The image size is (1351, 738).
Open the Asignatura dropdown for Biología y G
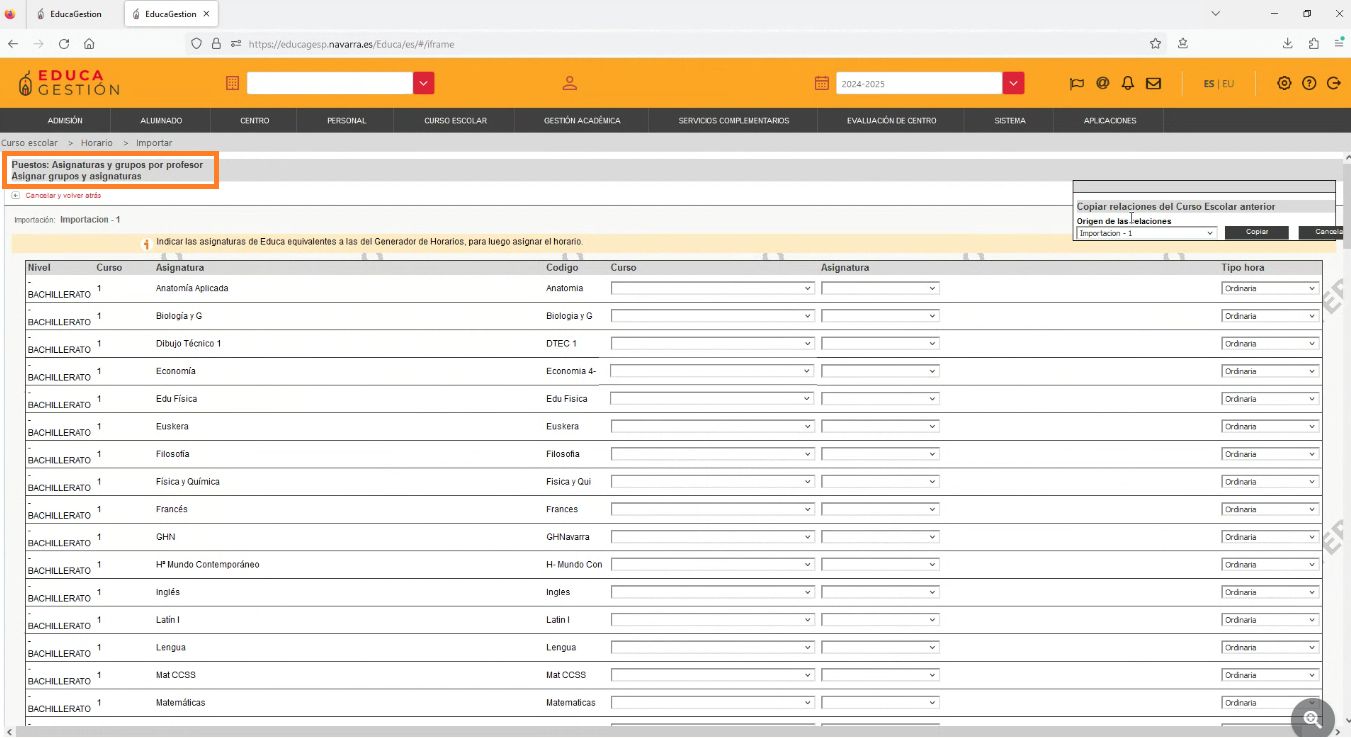[880, 316]
